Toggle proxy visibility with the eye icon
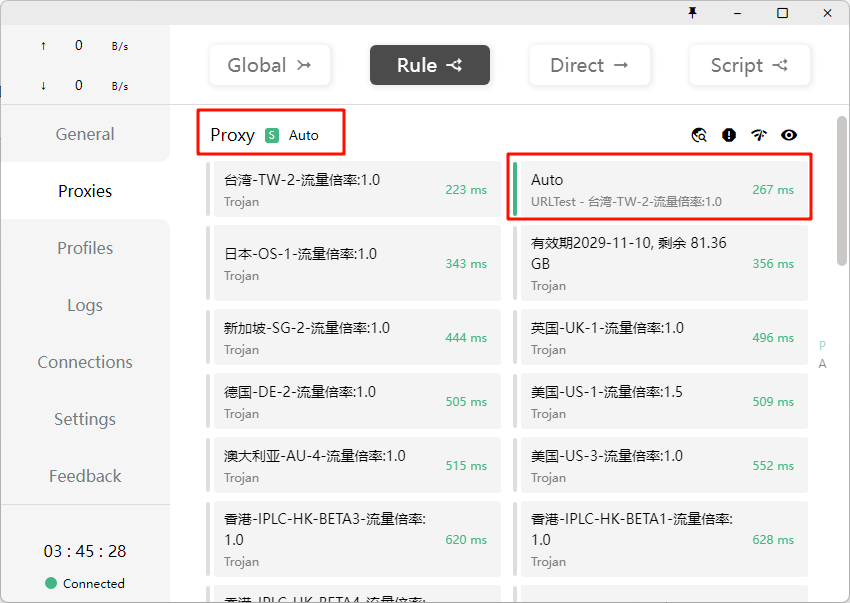850x603 pixels. point(789,135)
